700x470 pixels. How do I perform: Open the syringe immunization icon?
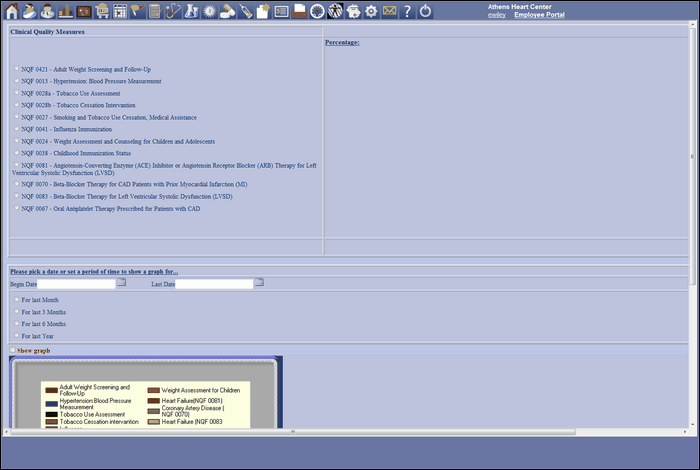coord(245,11)
